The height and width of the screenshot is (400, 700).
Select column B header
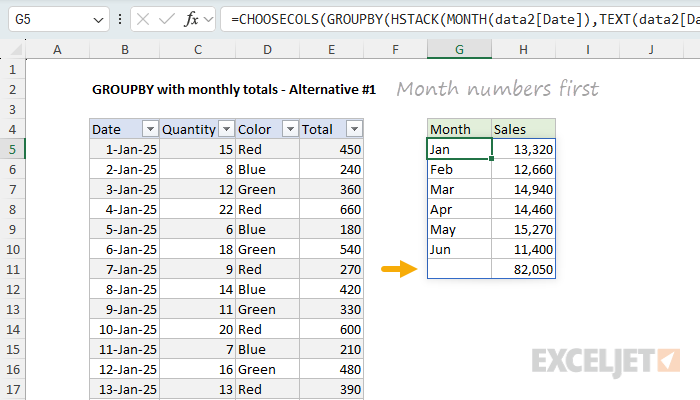tap(125, 50)
